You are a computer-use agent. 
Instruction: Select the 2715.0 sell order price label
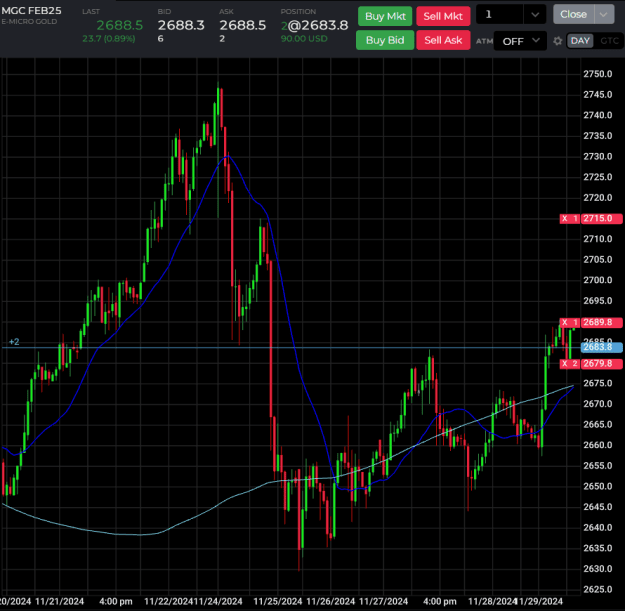pos(601,218)
